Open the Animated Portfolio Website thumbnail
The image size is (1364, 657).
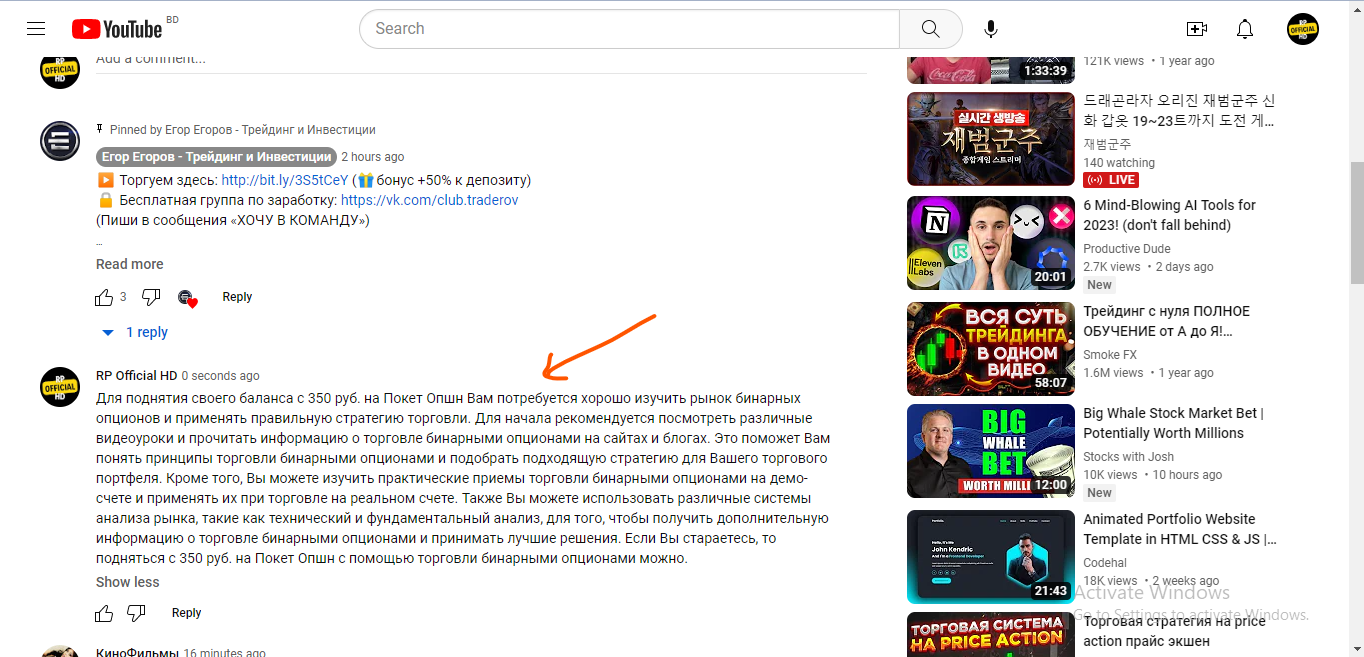coord(991,557)
